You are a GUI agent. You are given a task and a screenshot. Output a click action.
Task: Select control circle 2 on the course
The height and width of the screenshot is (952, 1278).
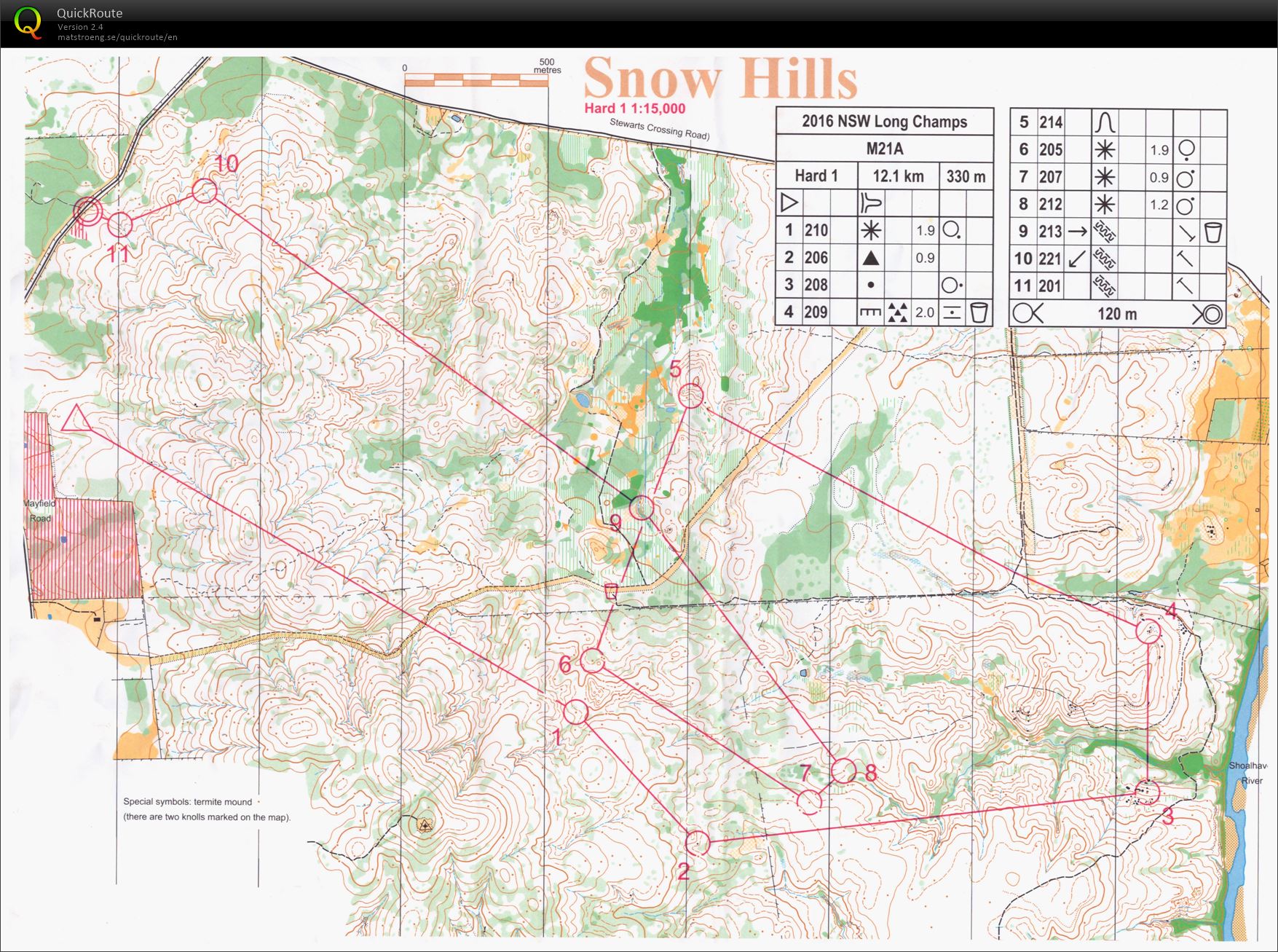click(x=698, y=843)
